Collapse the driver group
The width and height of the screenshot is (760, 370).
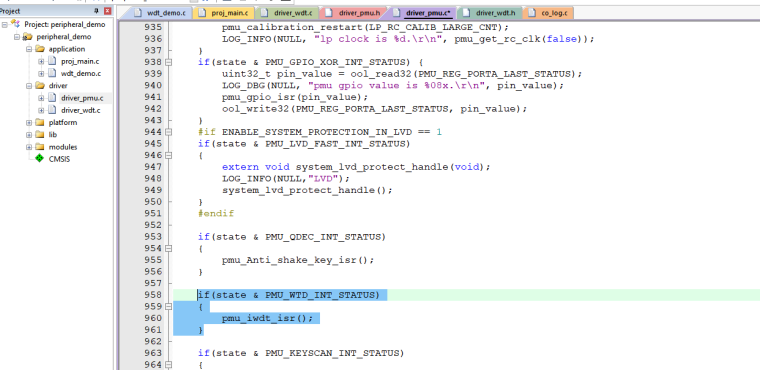pyautogui.click(x=29, y=86)
